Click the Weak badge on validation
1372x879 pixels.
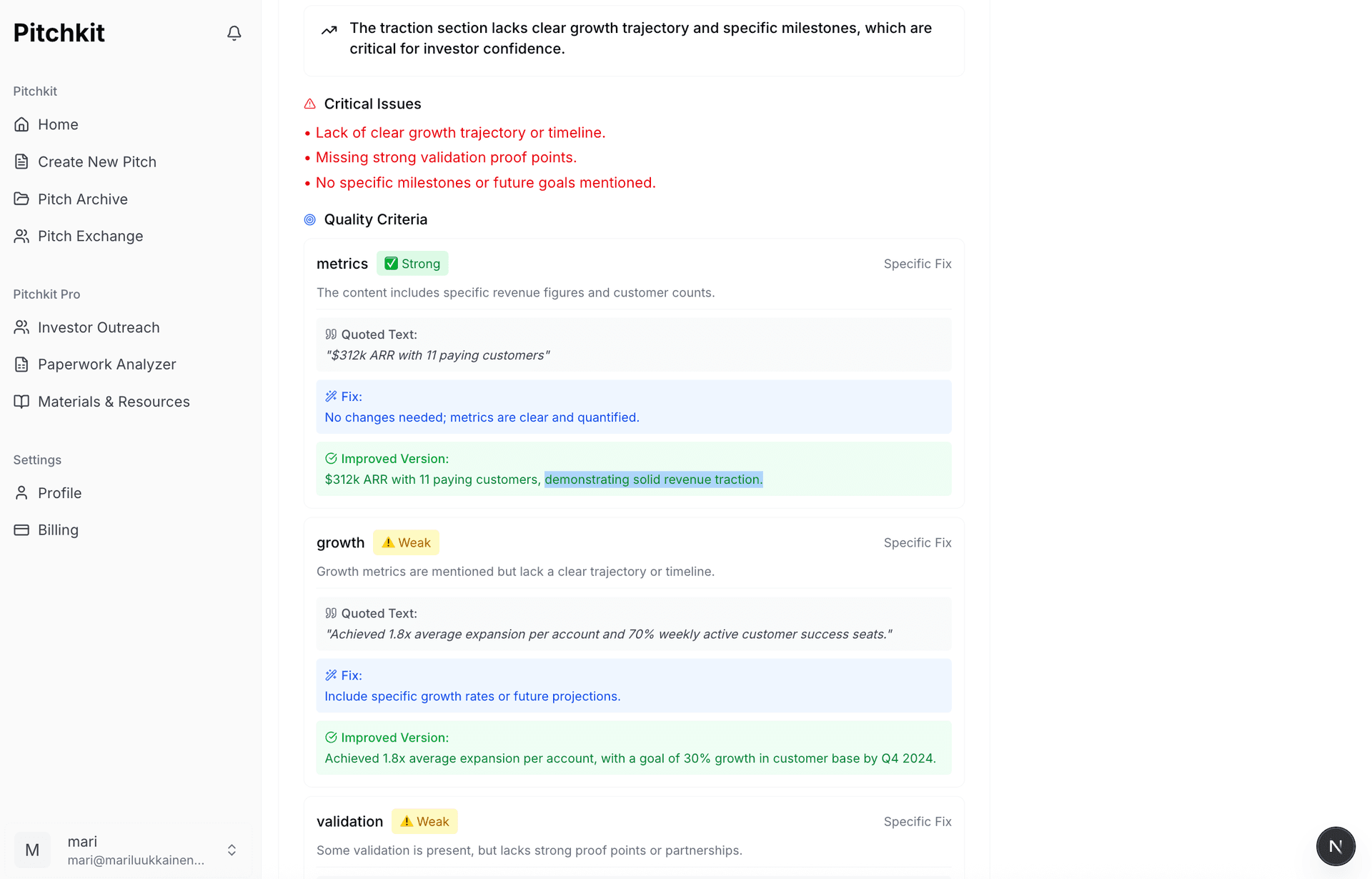(424, 822)
